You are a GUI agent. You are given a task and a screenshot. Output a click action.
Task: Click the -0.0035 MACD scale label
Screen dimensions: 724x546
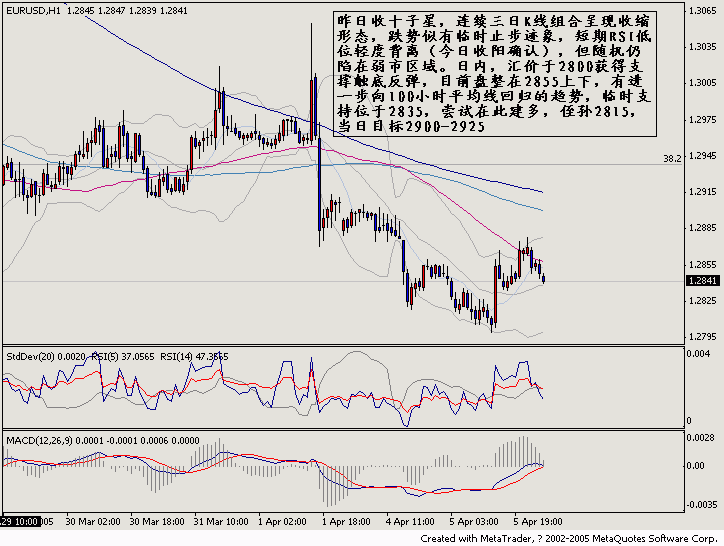[701, 505]
